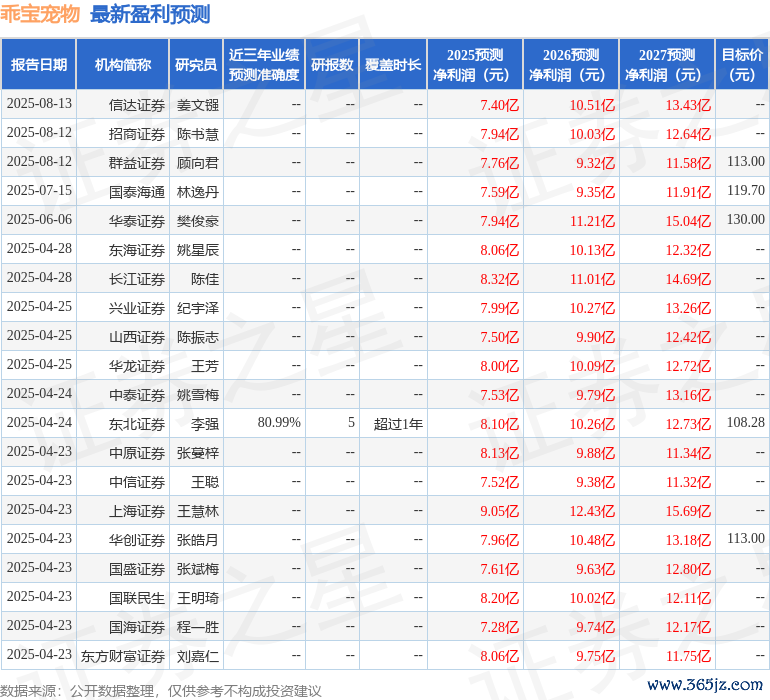Click the 9.05亿 forecast value
The image size is (770, 700).
tap(499, 511)
